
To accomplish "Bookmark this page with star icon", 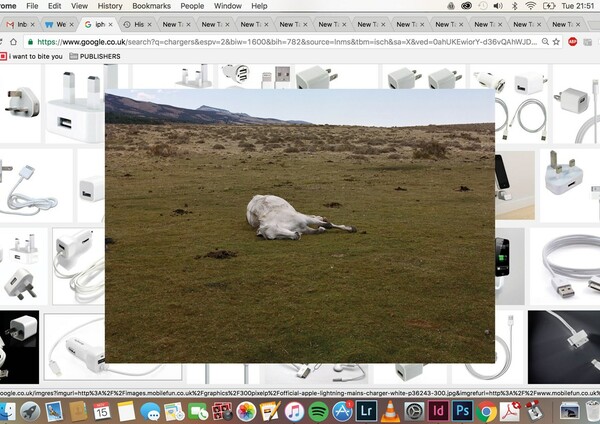I will click(556, 42).
